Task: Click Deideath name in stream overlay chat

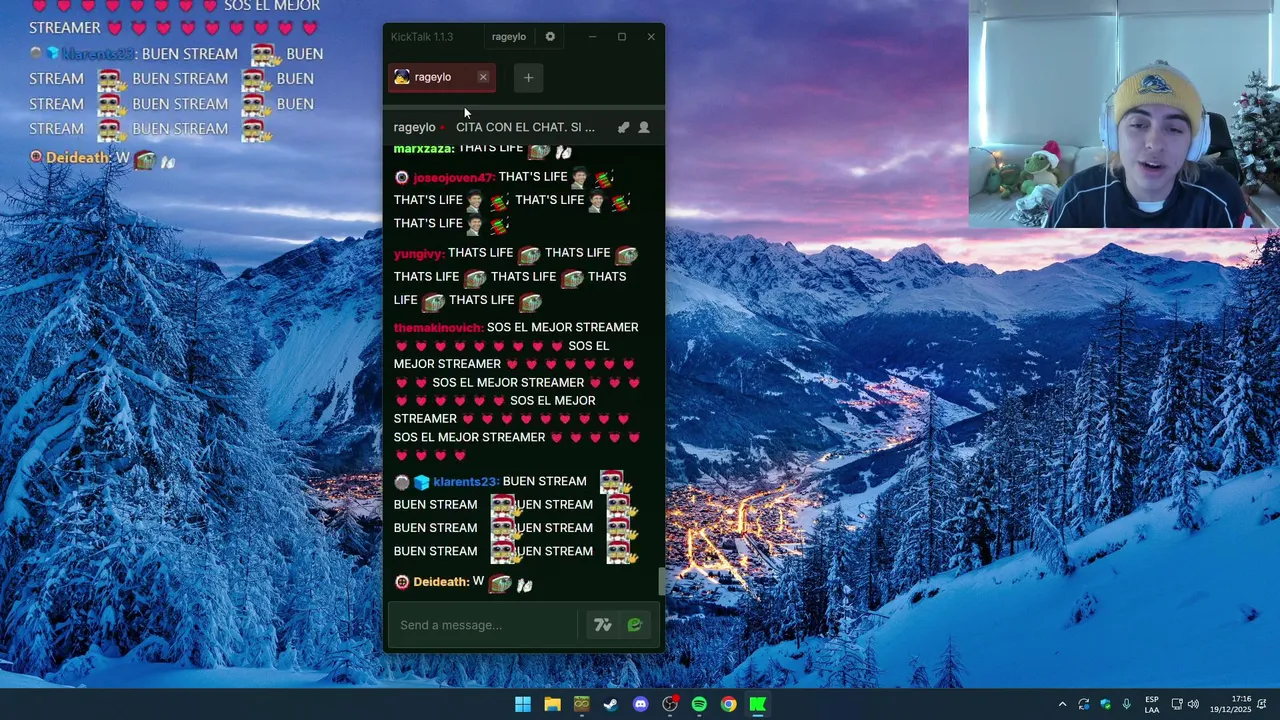Action: (78, 158)
